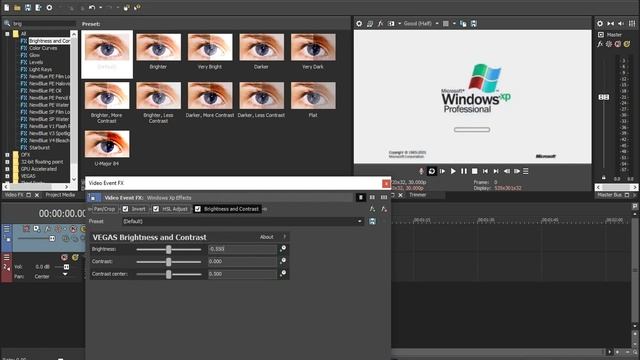Open the About link in plug-in header
This screenshot has height=360, width=640.
tap(267, 237)
